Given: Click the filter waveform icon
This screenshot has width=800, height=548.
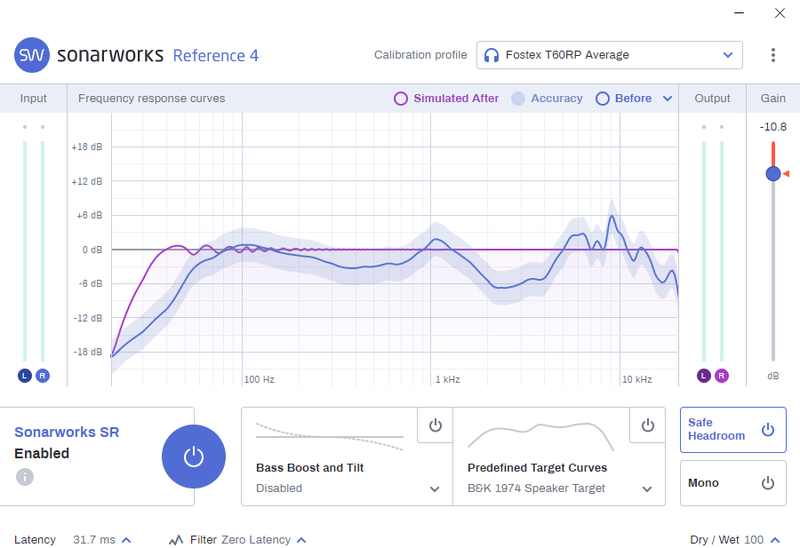Looking at the screenshot, I should point(176,540).
